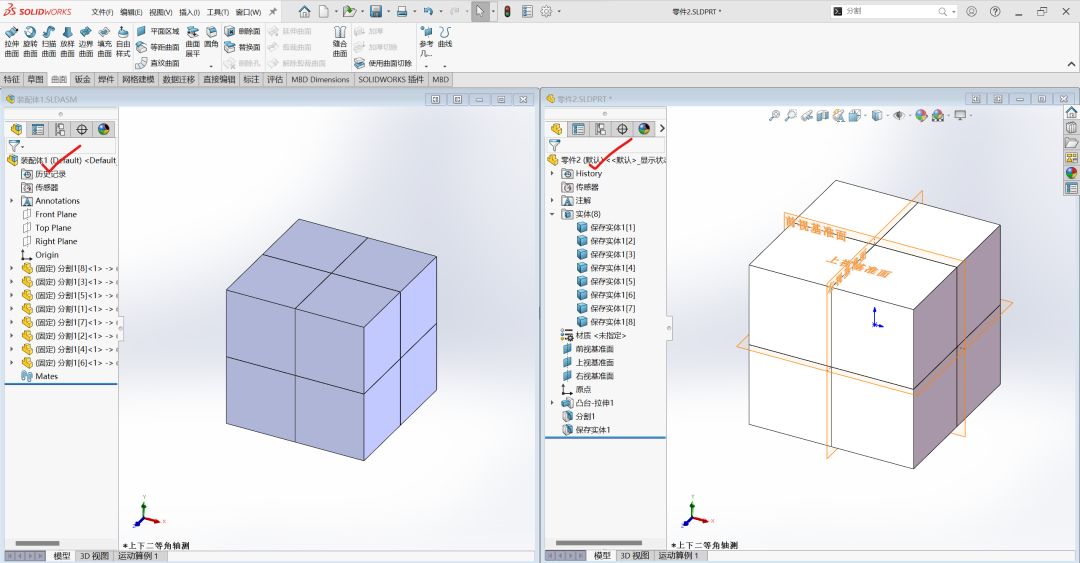Expand the Annotations node in the assembly tree
This screenshot has height=563, width=1080.
(x=12, y=201)
